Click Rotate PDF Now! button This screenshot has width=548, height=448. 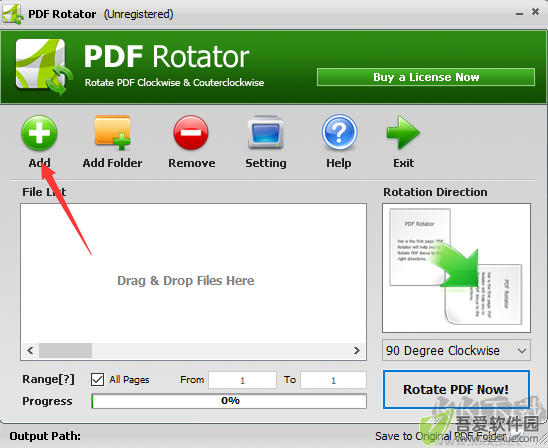coord(456,389)
